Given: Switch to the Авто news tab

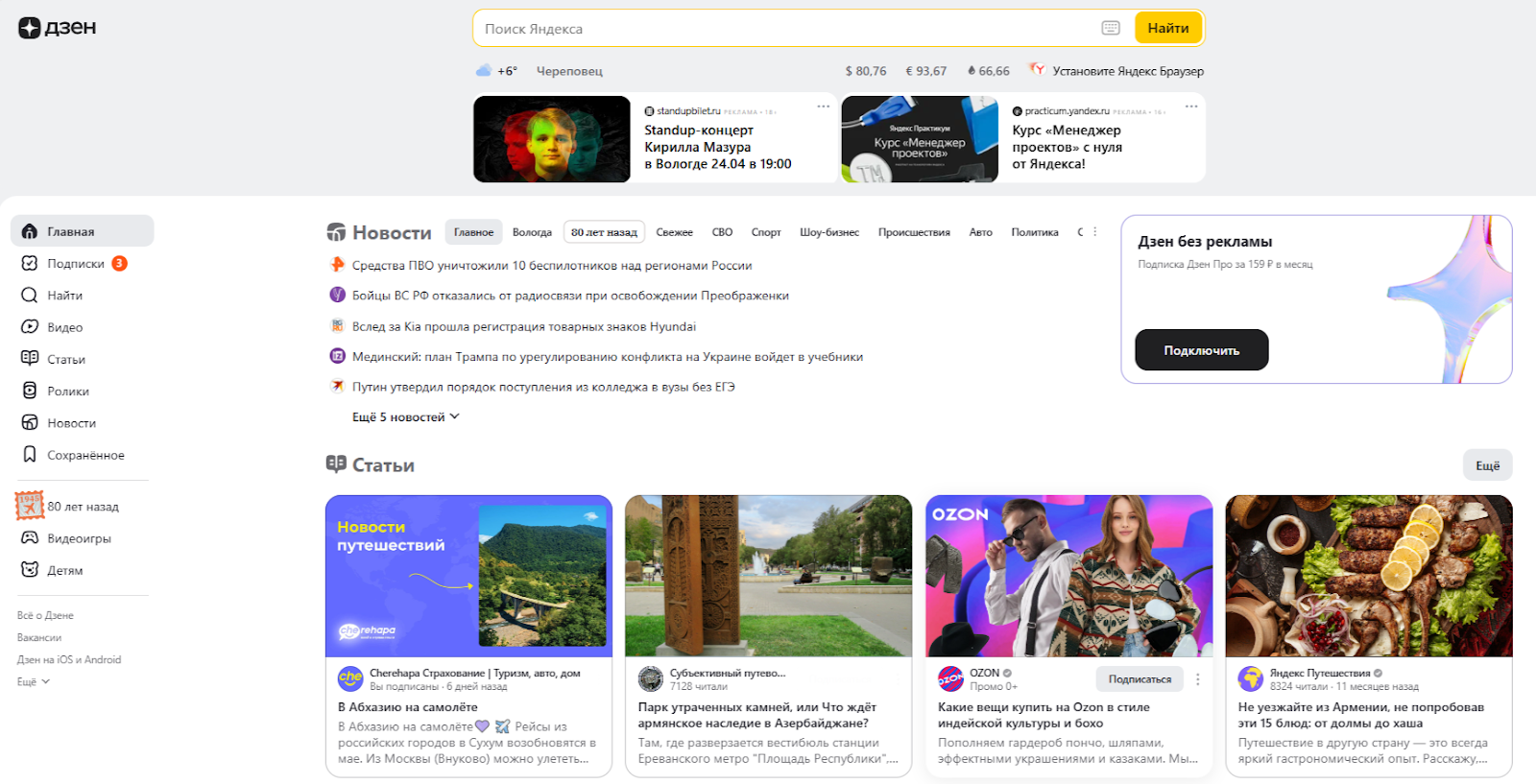Looking at the screenshot, I should tap(980, 232).
